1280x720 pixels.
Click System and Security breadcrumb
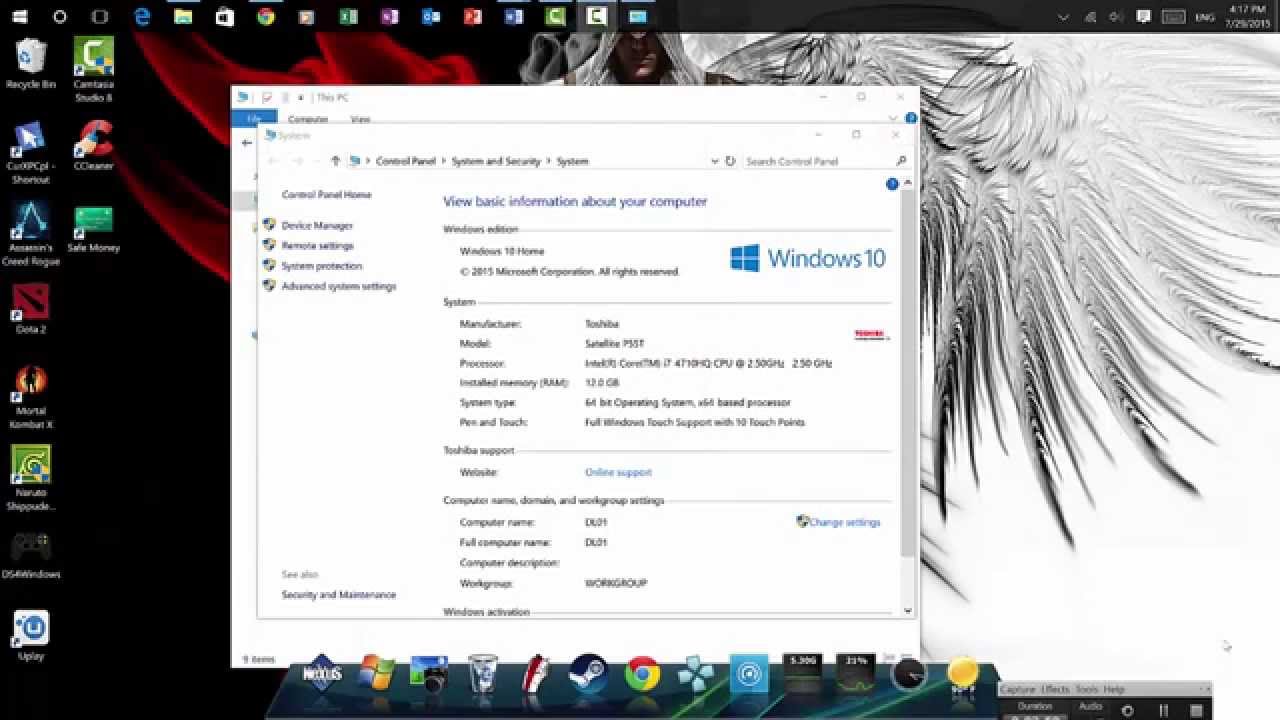tap(496, 161)
